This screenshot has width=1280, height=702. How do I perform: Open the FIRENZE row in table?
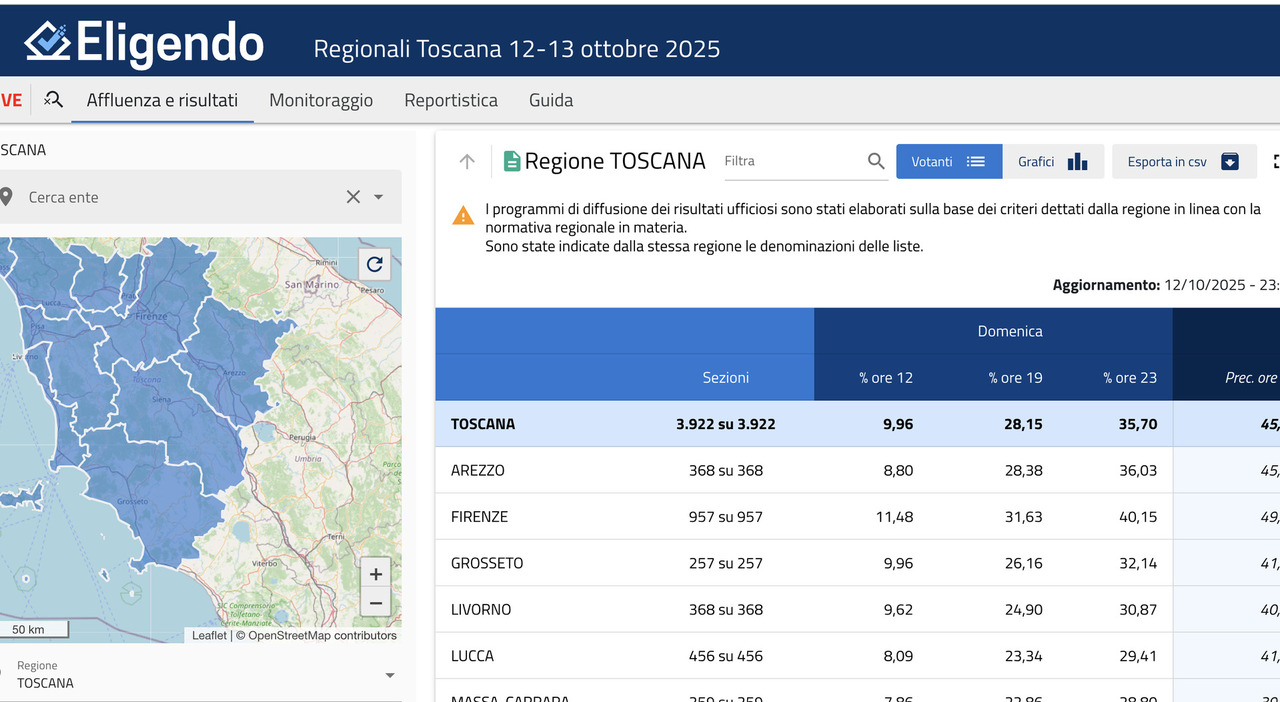[x=480, y=517]
